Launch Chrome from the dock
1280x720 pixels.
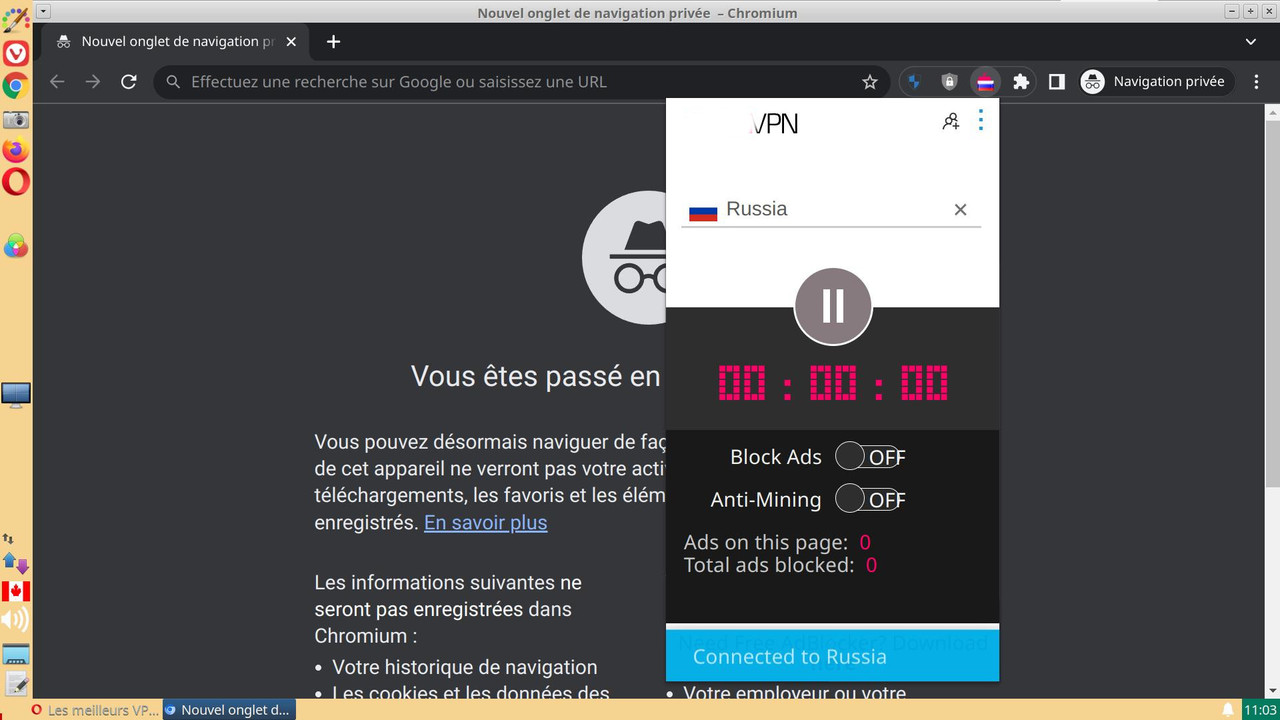pyautogui.click(x=15, y=86)
